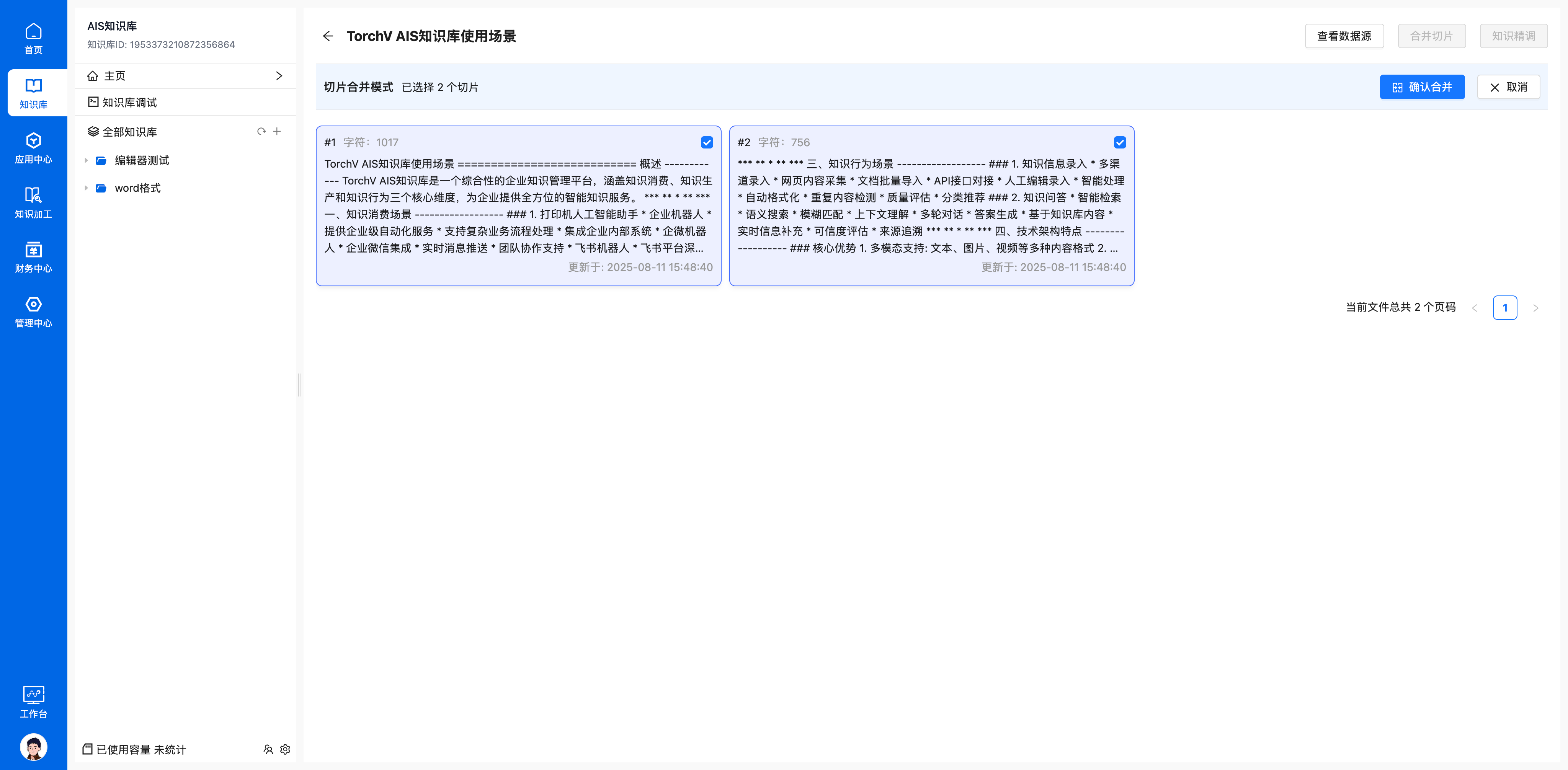Go to 首页 in the sidebar
This screenshot has width=1568, height=770.
click(33, 38)
